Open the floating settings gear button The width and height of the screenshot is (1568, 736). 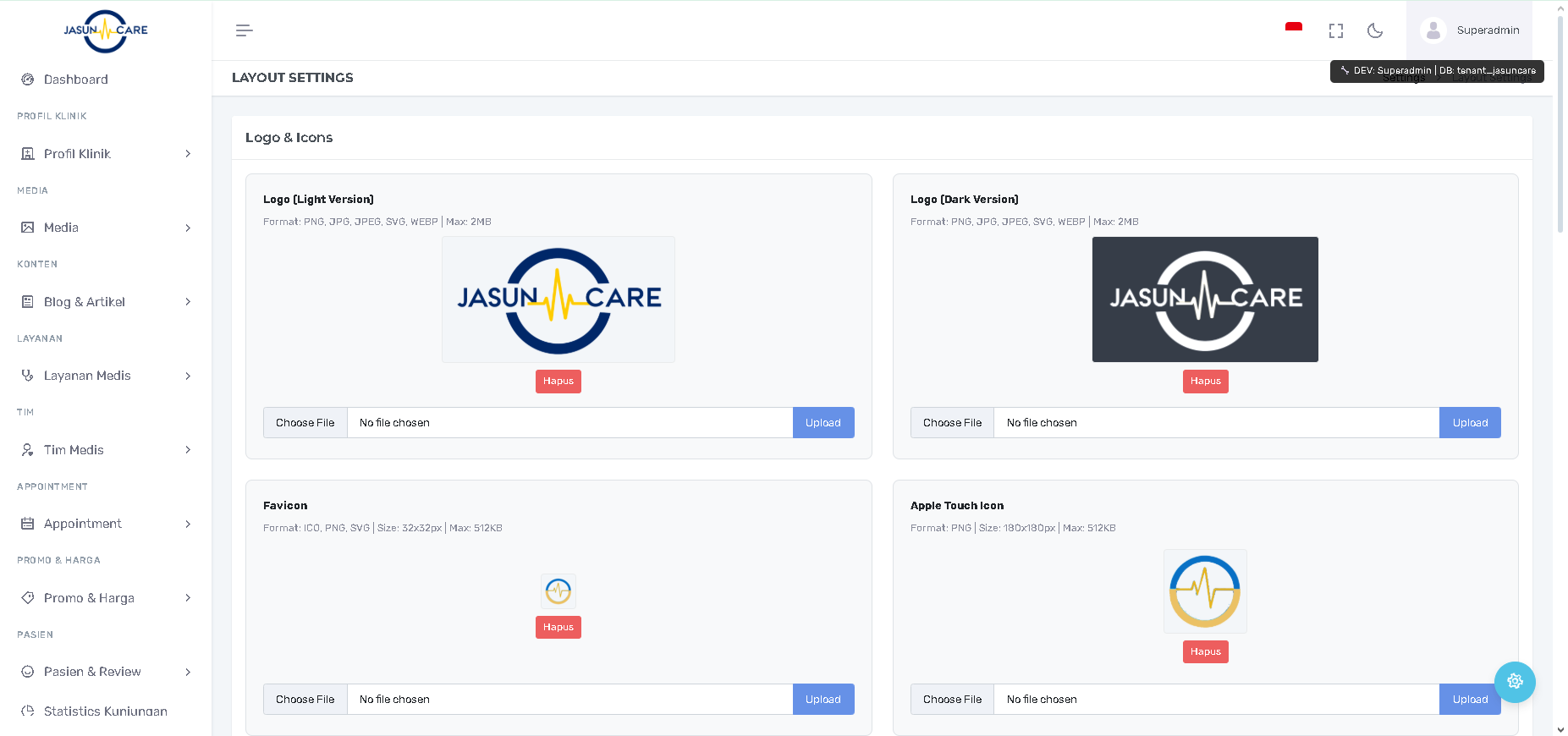pos(1514,682)
